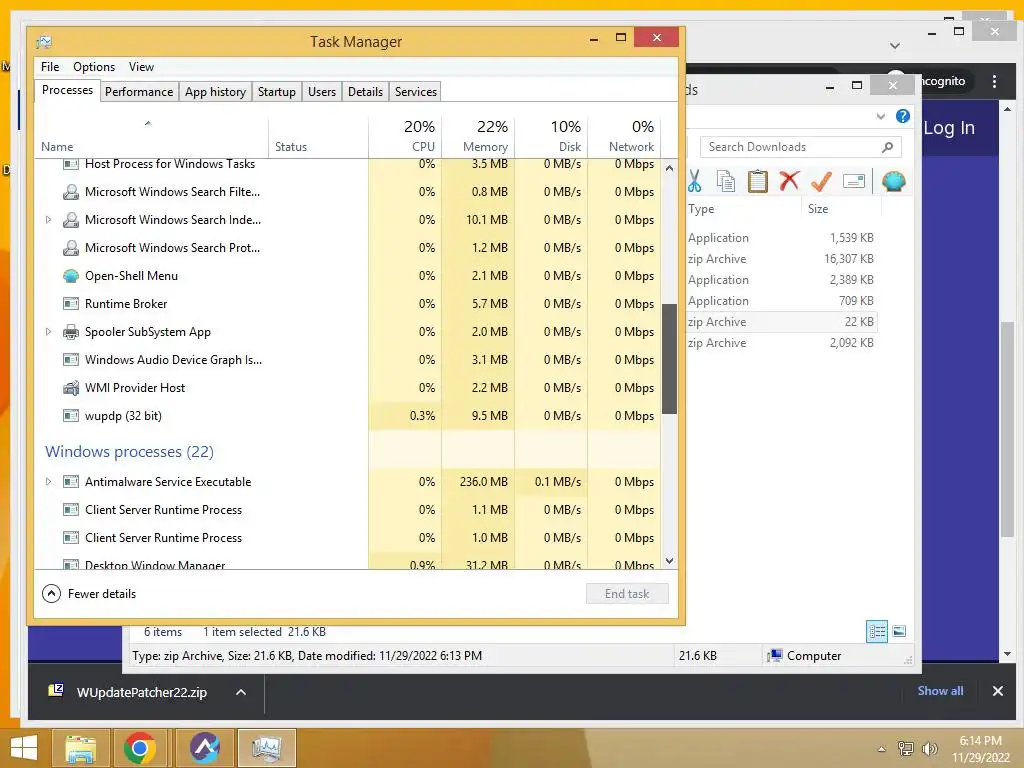Open the purple app icon in taskbar

[x=204, y=748]
